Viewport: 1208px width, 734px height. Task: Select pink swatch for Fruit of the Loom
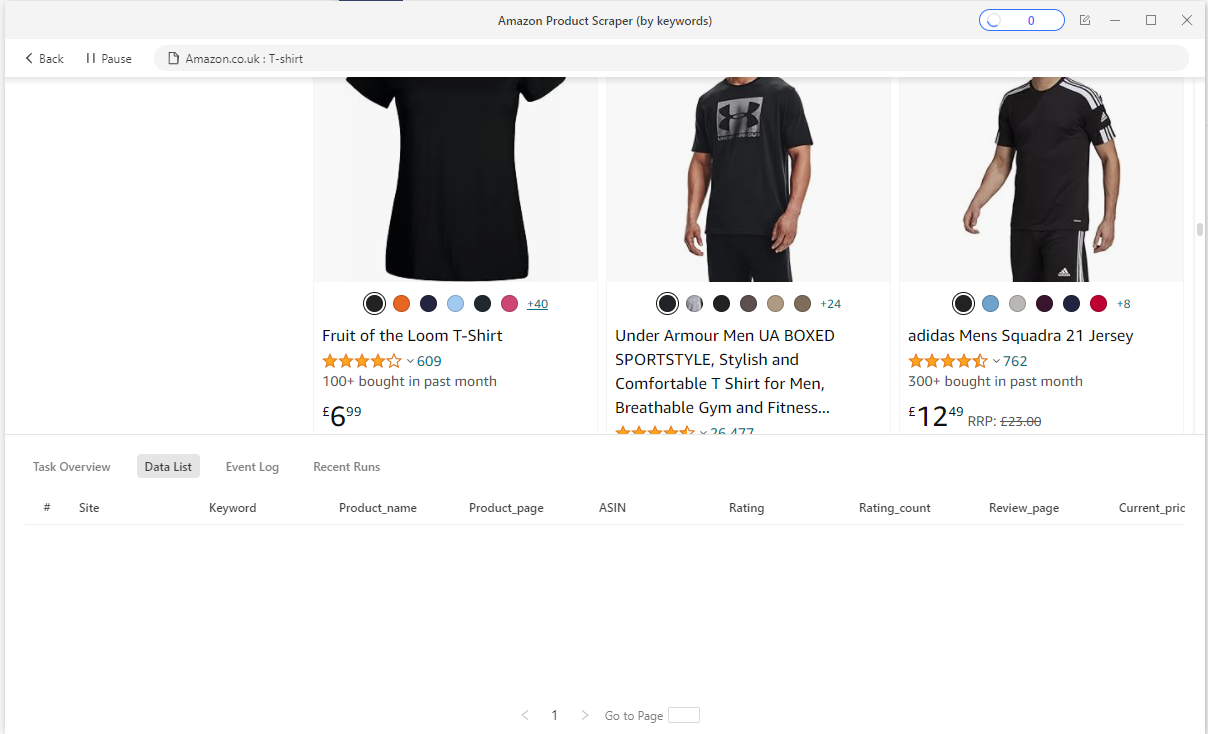coord(509,304)
